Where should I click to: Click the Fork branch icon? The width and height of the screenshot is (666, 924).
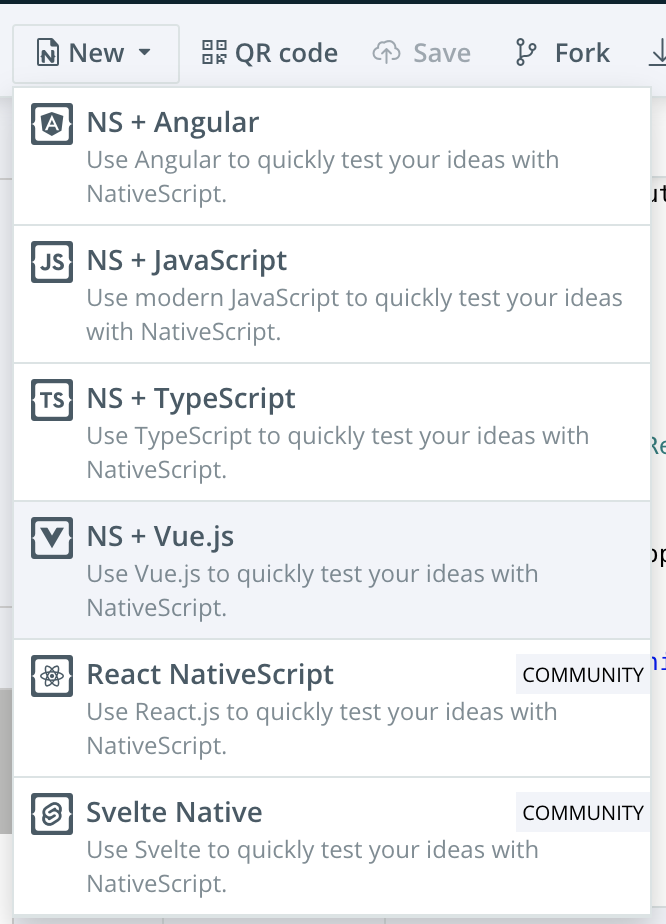tap(525, 52)
